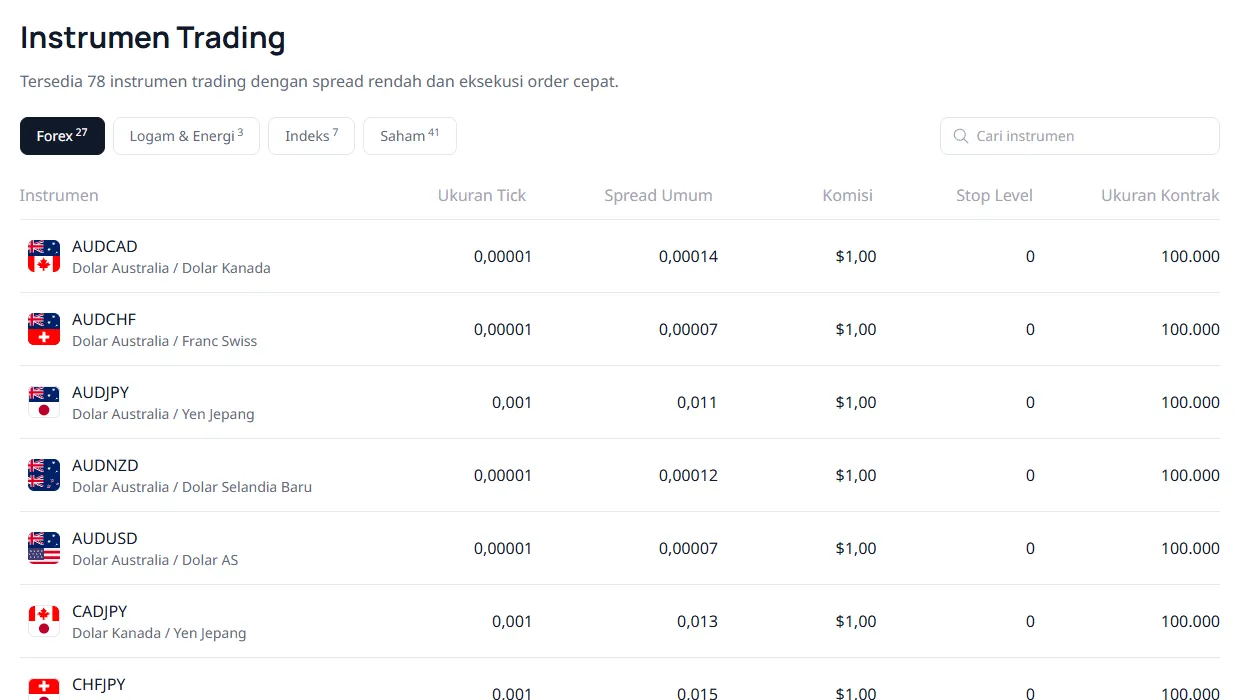
Task: Show the Saham instruments tab
Action: [410, 136]
